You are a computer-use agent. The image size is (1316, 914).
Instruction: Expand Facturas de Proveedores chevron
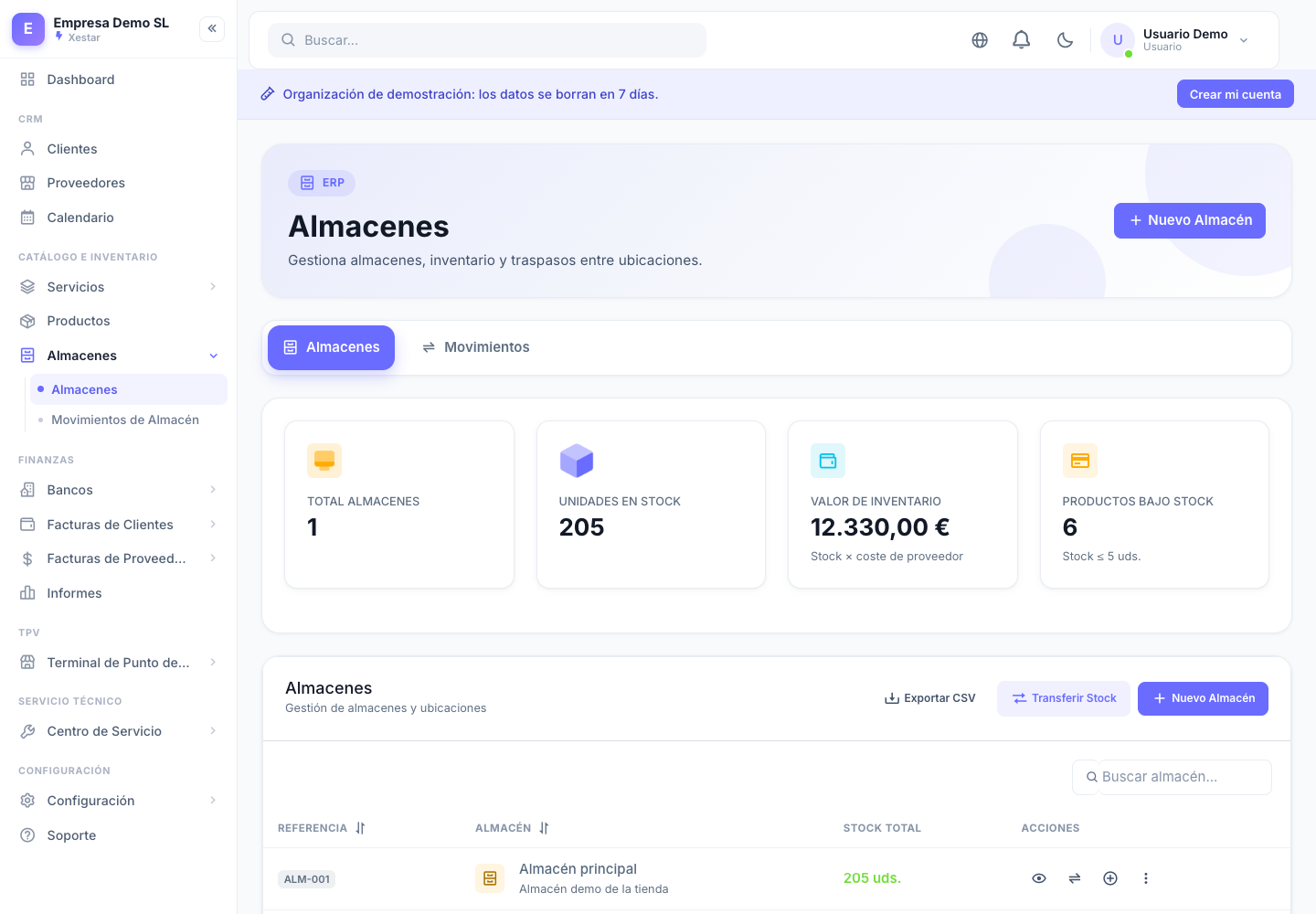[213, 558]
